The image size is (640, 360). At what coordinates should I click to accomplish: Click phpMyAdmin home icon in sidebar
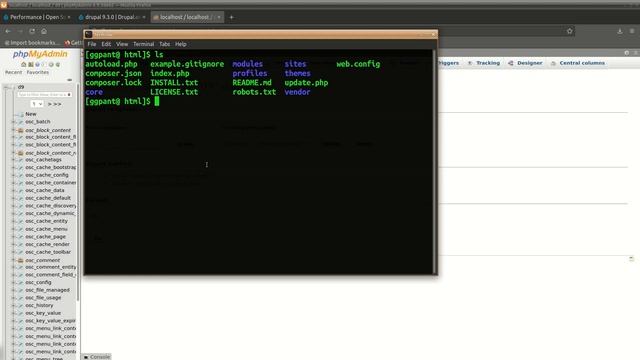(24, 64)
